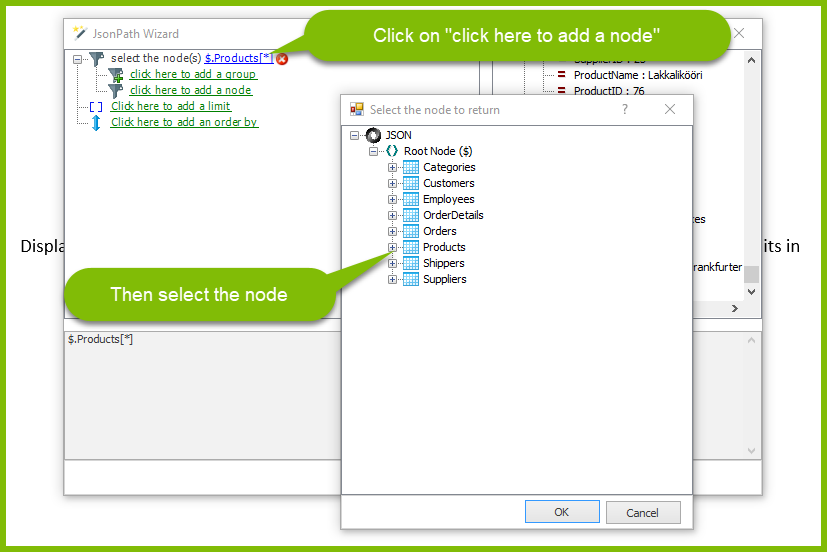Click the OK button

click(562, 512)
